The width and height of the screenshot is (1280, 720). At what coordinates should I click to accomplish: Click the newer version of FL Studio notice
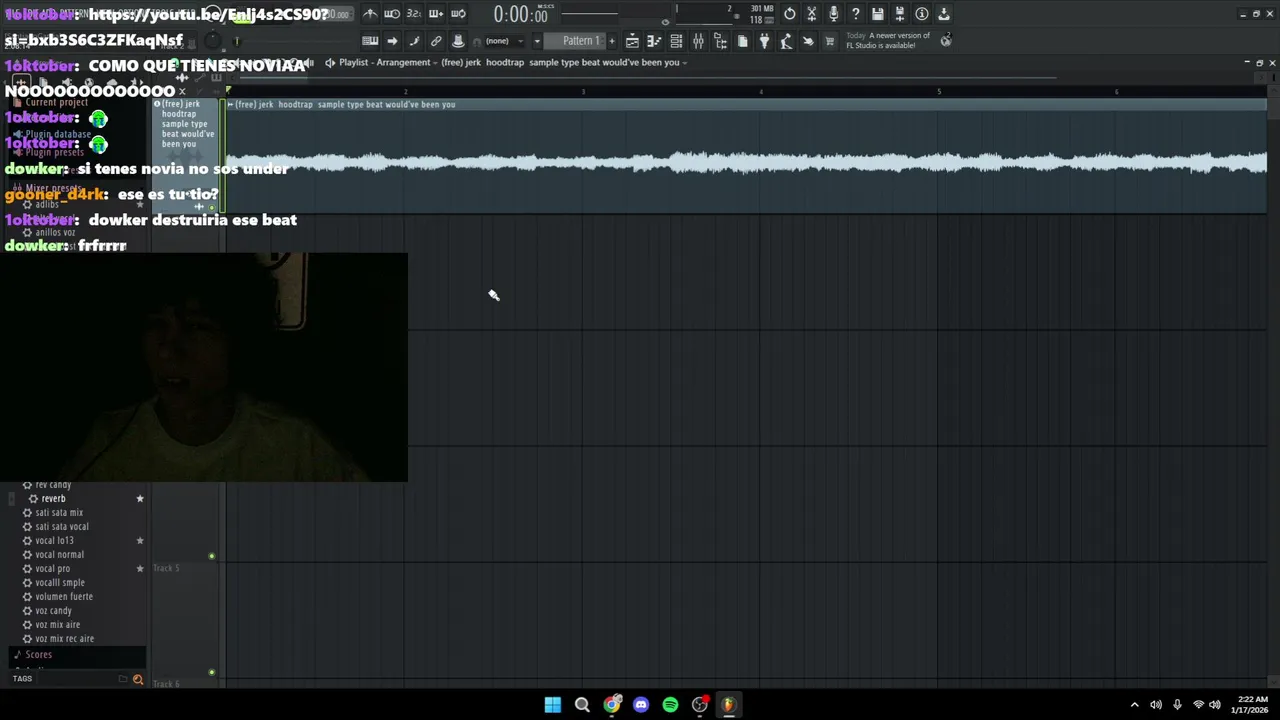click(x=888, y=40)
